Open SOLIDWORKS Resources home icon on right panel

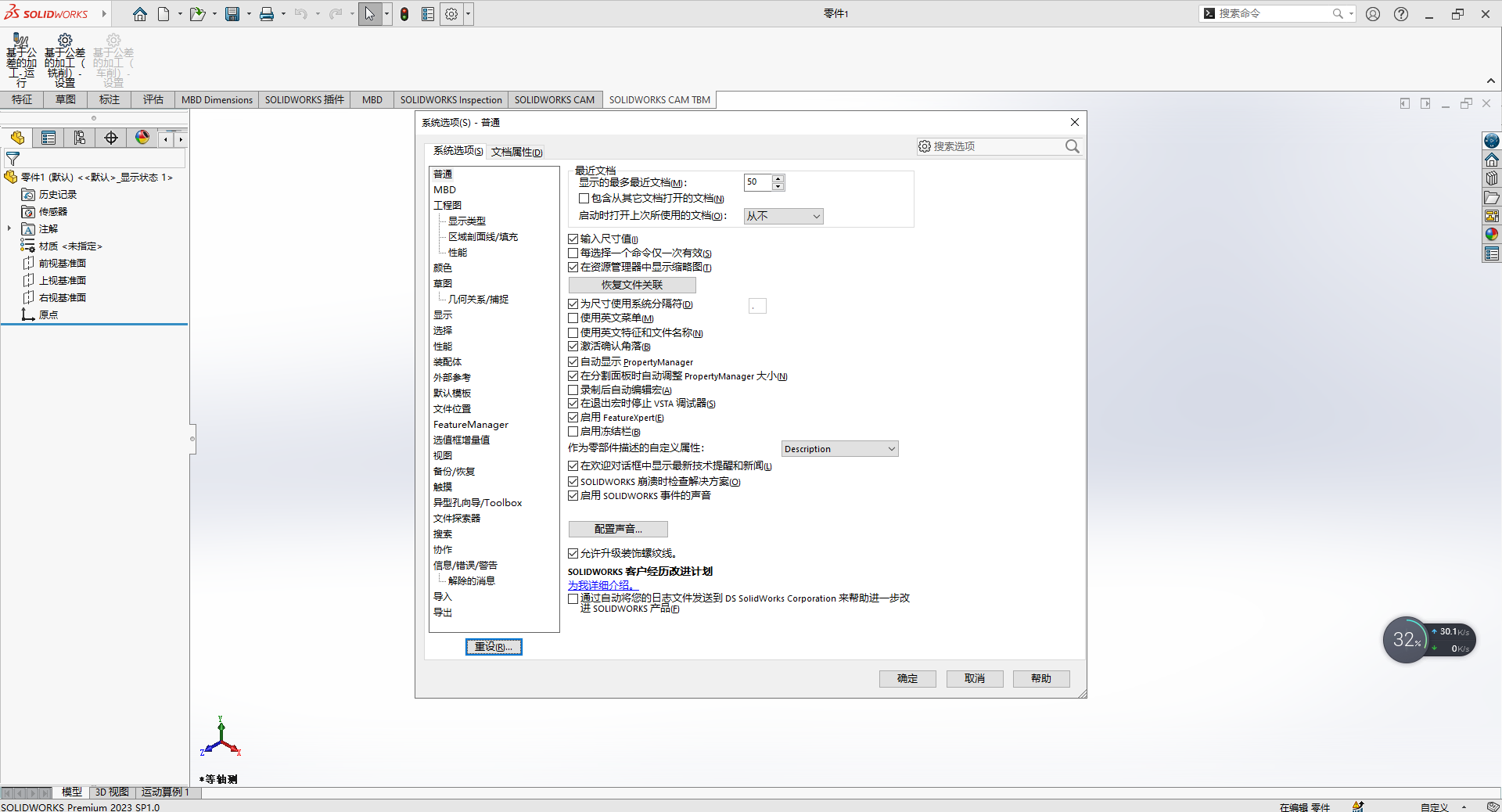(1491, 158)
